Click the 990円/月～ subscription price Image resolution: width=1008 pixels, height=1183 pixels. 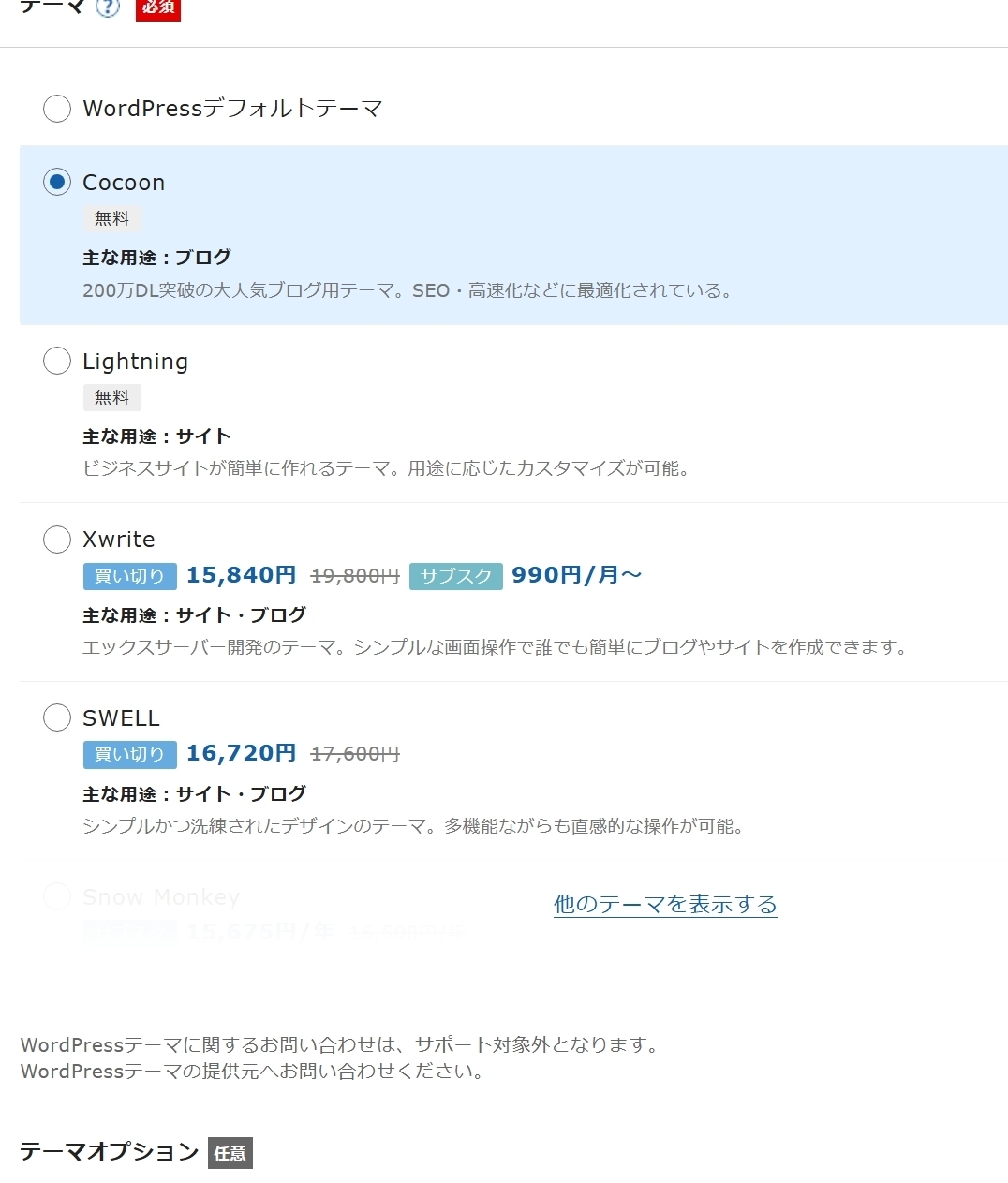576,575
